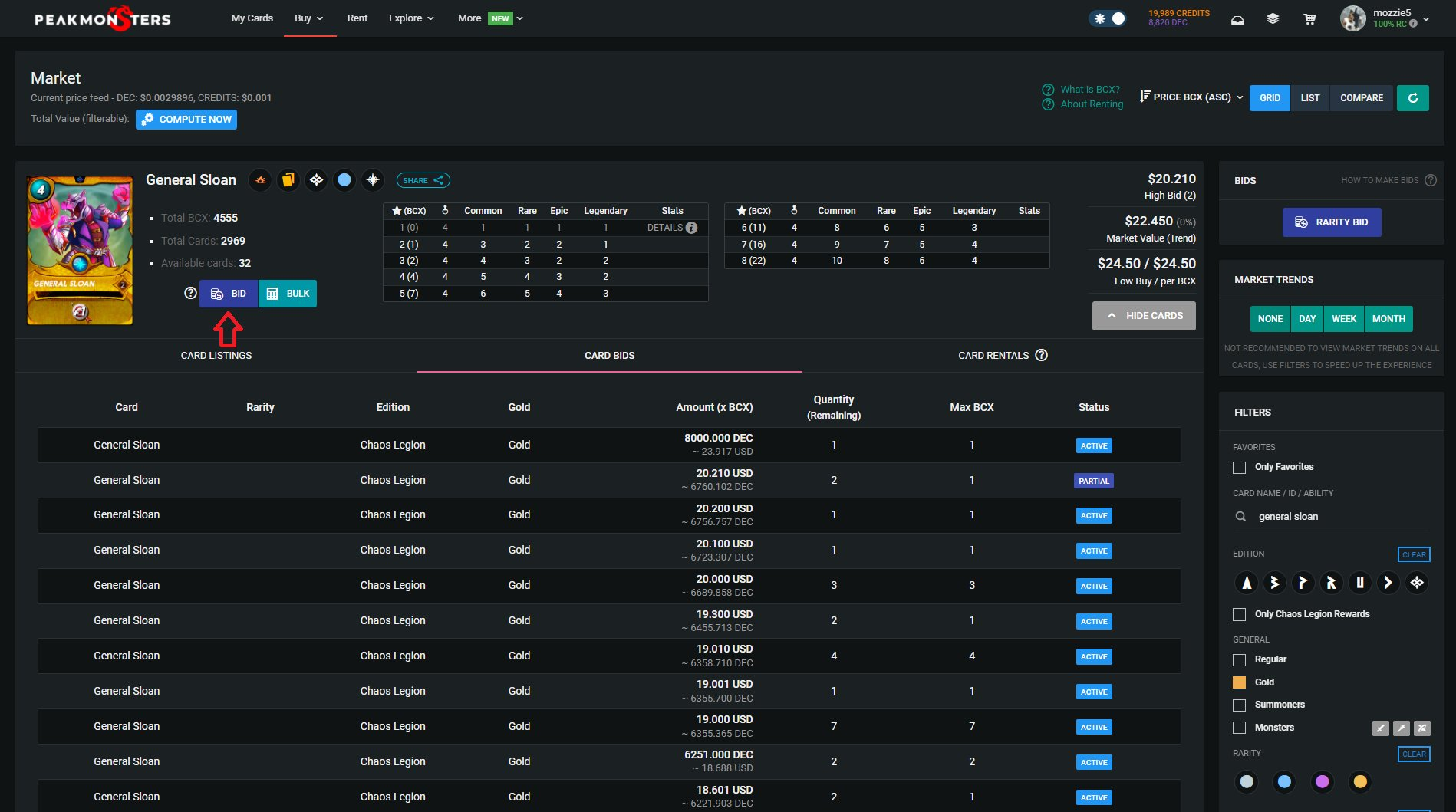The height and width of the screenshot is (812, 1456).
Task: Click the BULK button
Action: (288, 294)
